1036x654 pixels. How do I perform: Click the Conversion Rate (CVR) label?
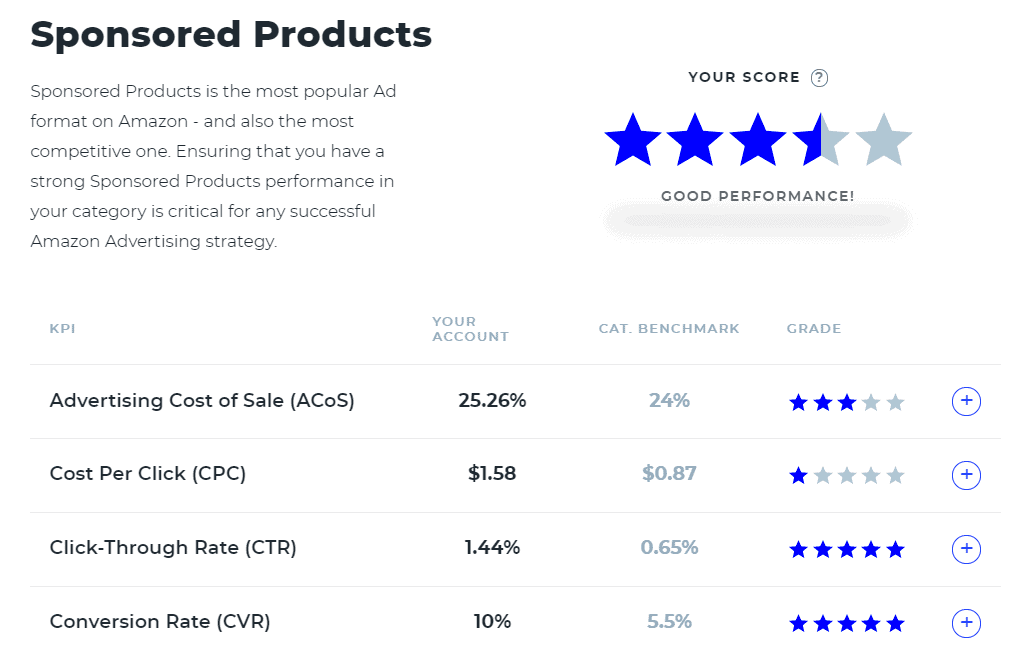(160, 622)
